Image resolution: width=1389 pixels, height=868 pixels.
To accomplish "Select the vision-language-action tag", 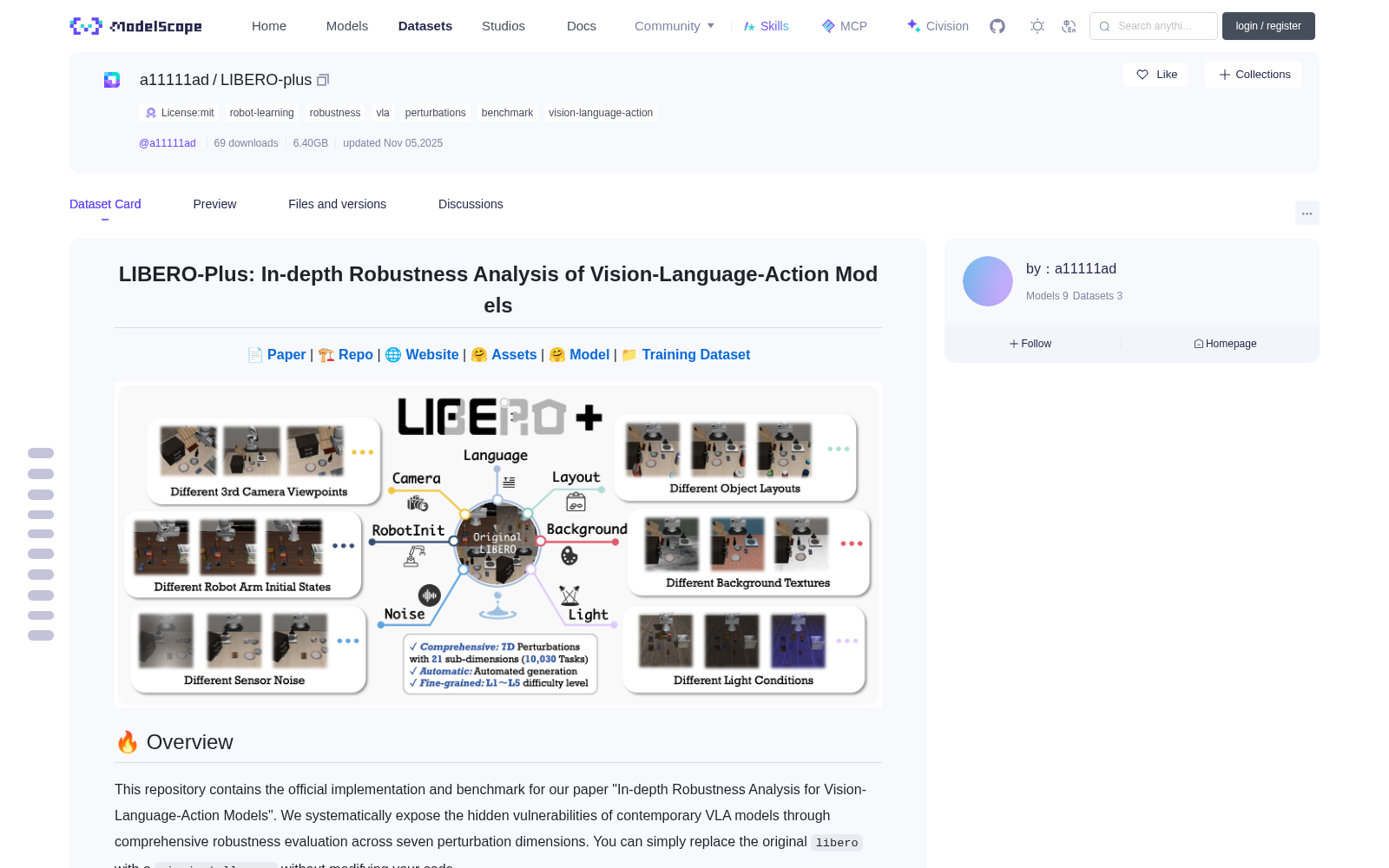I will [601, 113].
